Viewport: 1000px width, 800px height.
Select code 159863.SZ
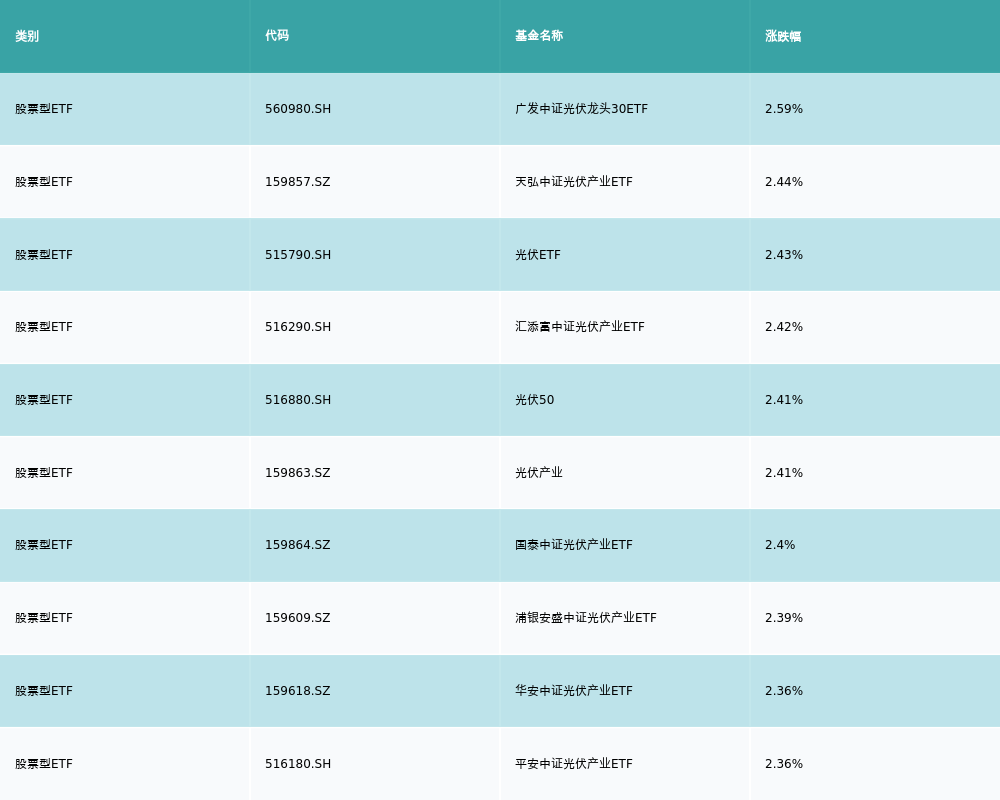(x=298, y=473)
